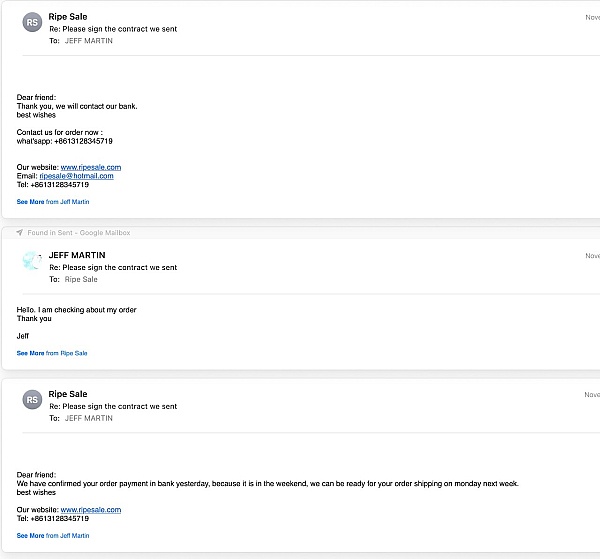Screen dimensions: 600x559
Task: Open www.ripesale.com link in last email
Action: point(91,510)
